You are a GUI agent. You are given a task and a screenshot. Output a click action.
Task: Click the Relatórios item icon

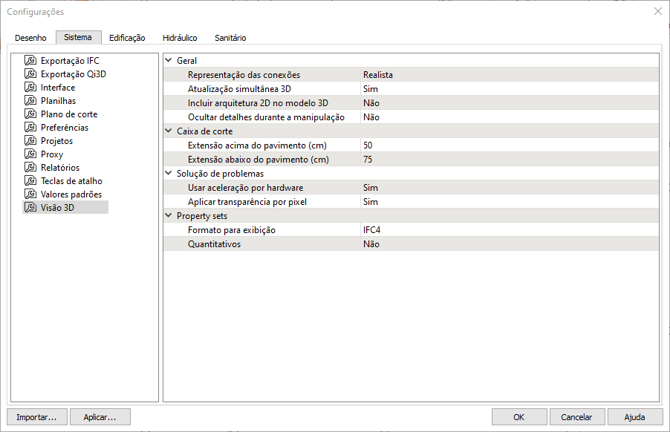(x=31, y=168)
